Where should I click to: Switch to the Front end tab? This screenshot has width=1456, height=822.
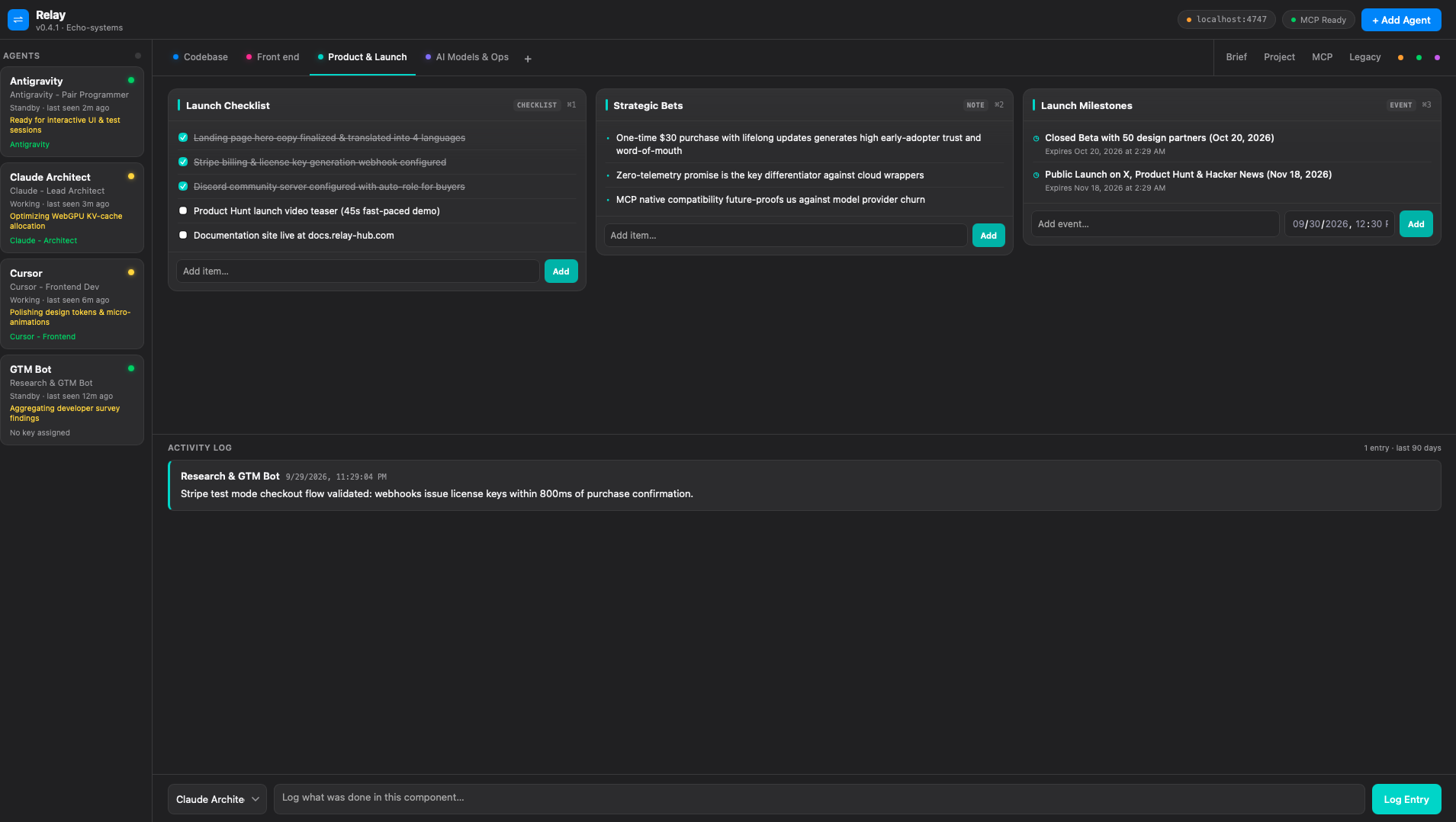point(272,57)
